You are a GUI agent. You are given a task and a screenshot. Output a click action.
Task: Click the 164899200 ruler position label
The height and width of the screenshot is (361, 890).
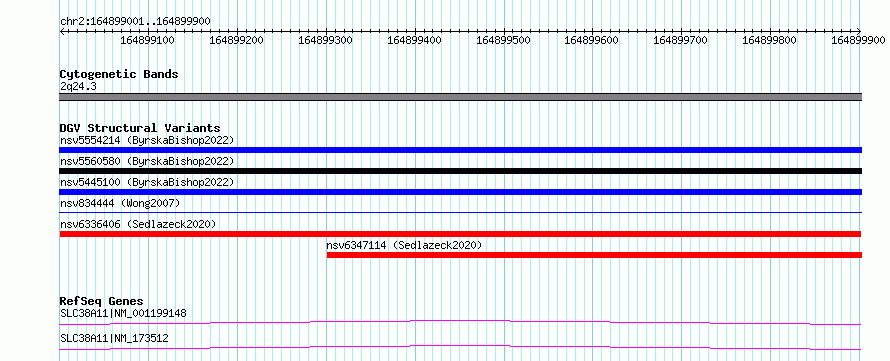[x=237, y=40]
